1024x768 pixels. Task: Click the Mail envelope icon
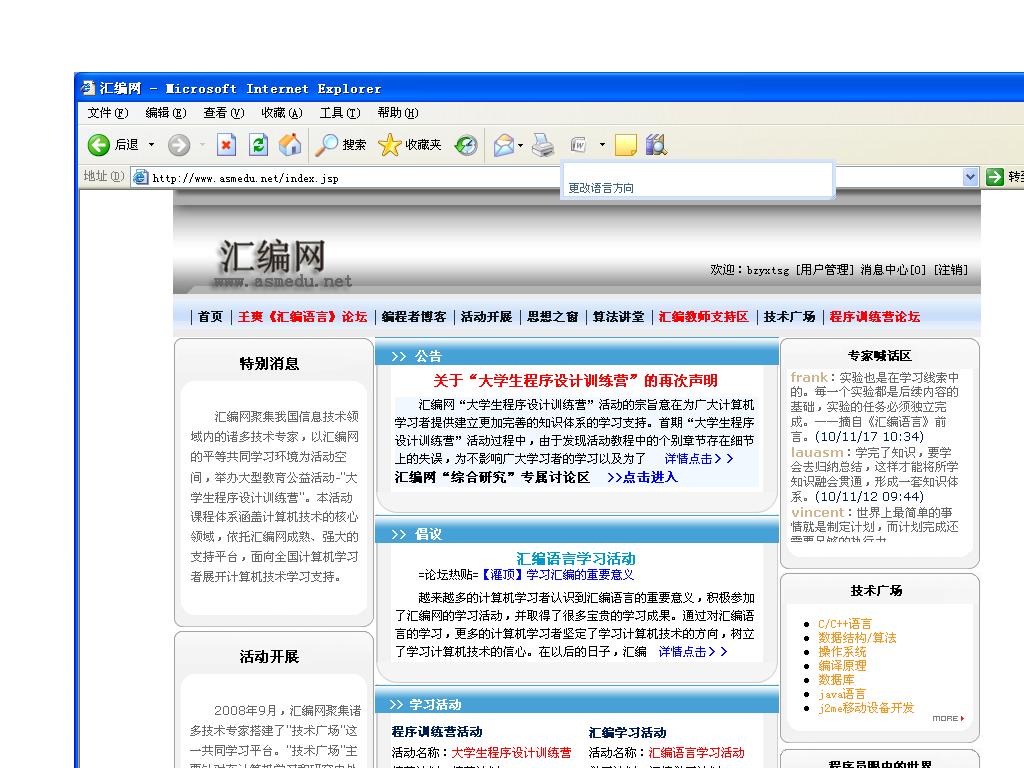[504, 145]
